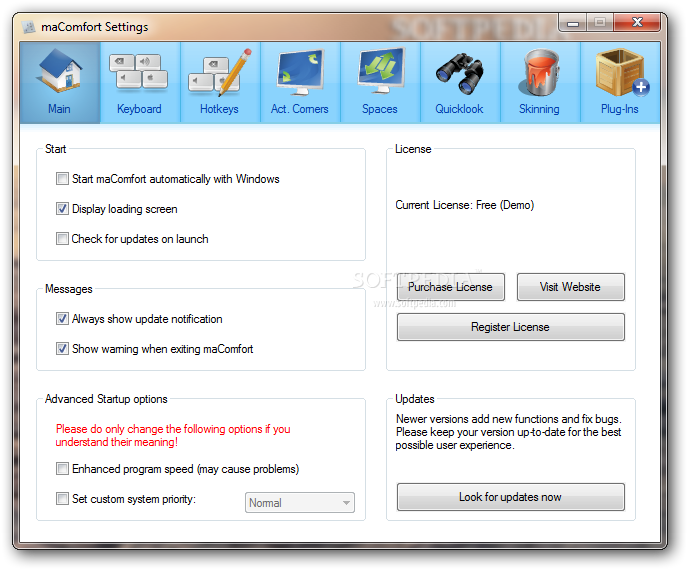Switch to the Act. Corners tab label
This screenshot has height=570, width=688.
pyautogui.click(x=300, y=109)
